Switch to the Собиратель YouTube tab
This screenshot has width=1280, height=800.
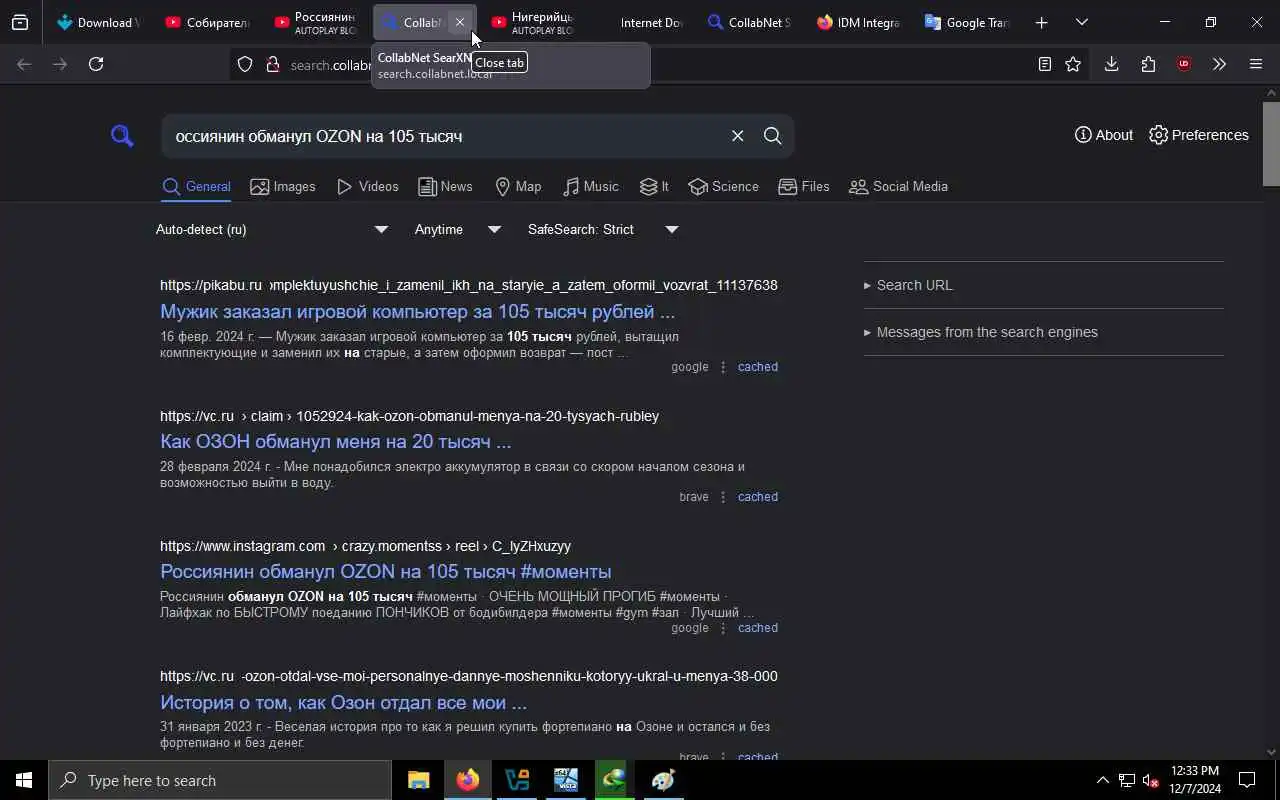(207, 22)
